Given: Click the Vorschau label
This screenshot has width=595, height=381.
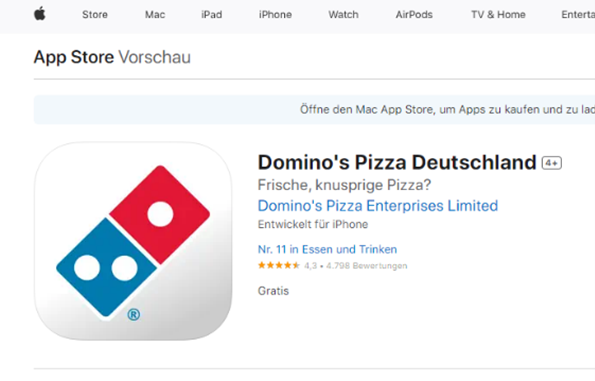Looking at the screenshot, I should (154, 57).
